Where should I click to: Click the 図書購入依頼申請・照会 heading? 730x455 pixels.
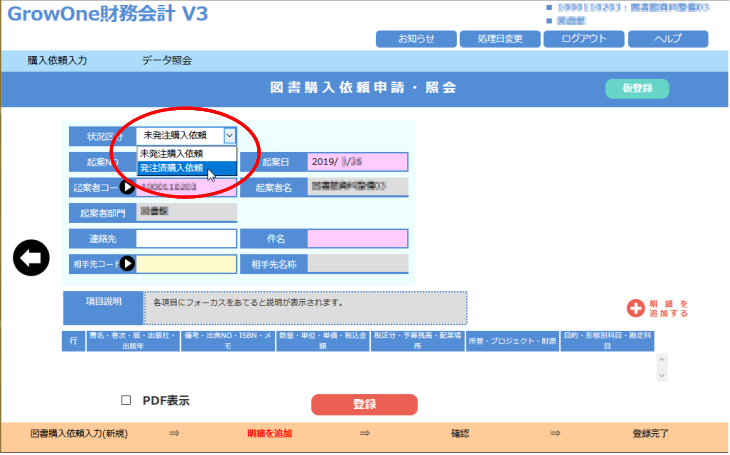[363, 88]
